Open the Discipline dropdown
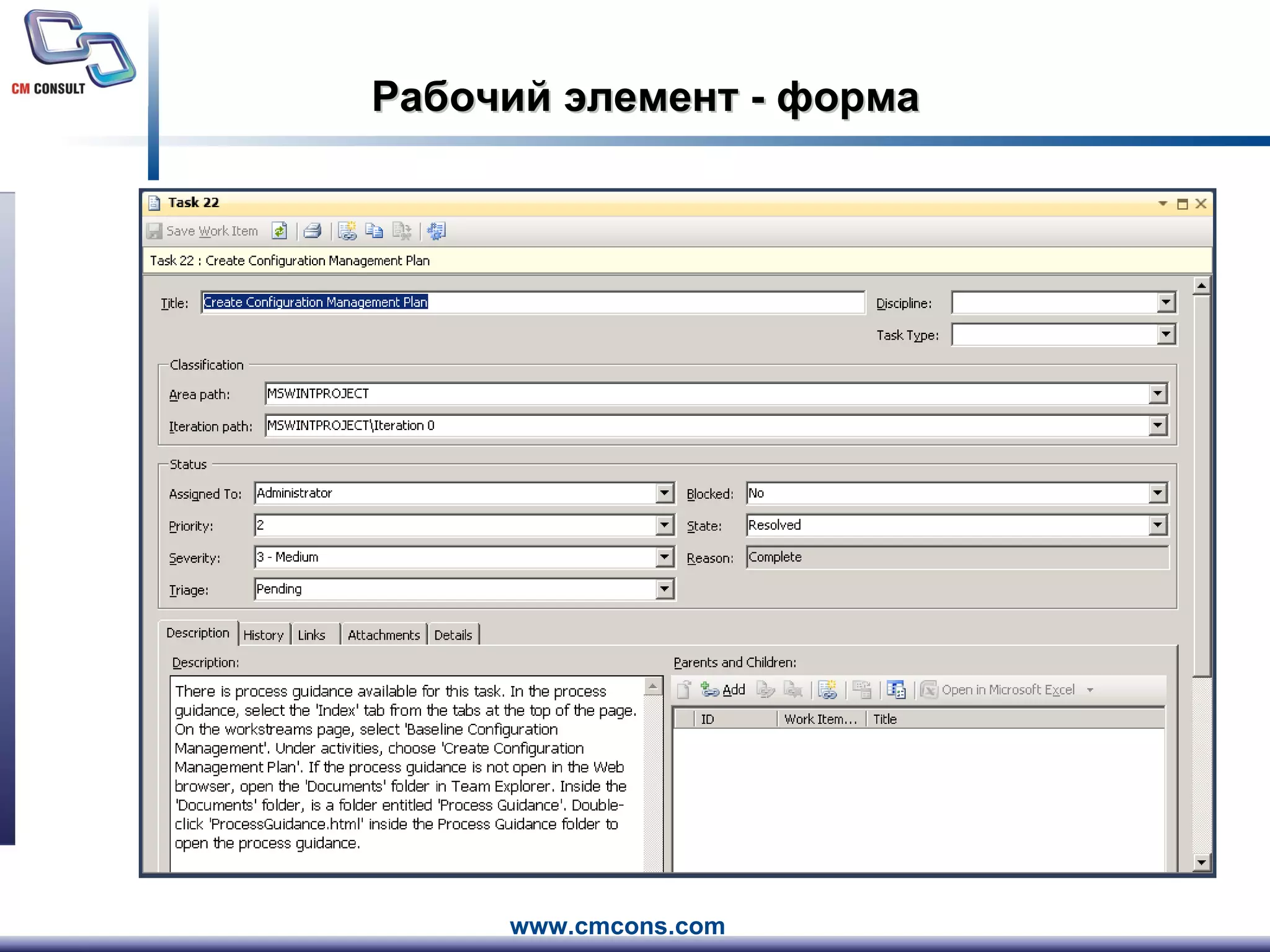 tap(1166, 302)
